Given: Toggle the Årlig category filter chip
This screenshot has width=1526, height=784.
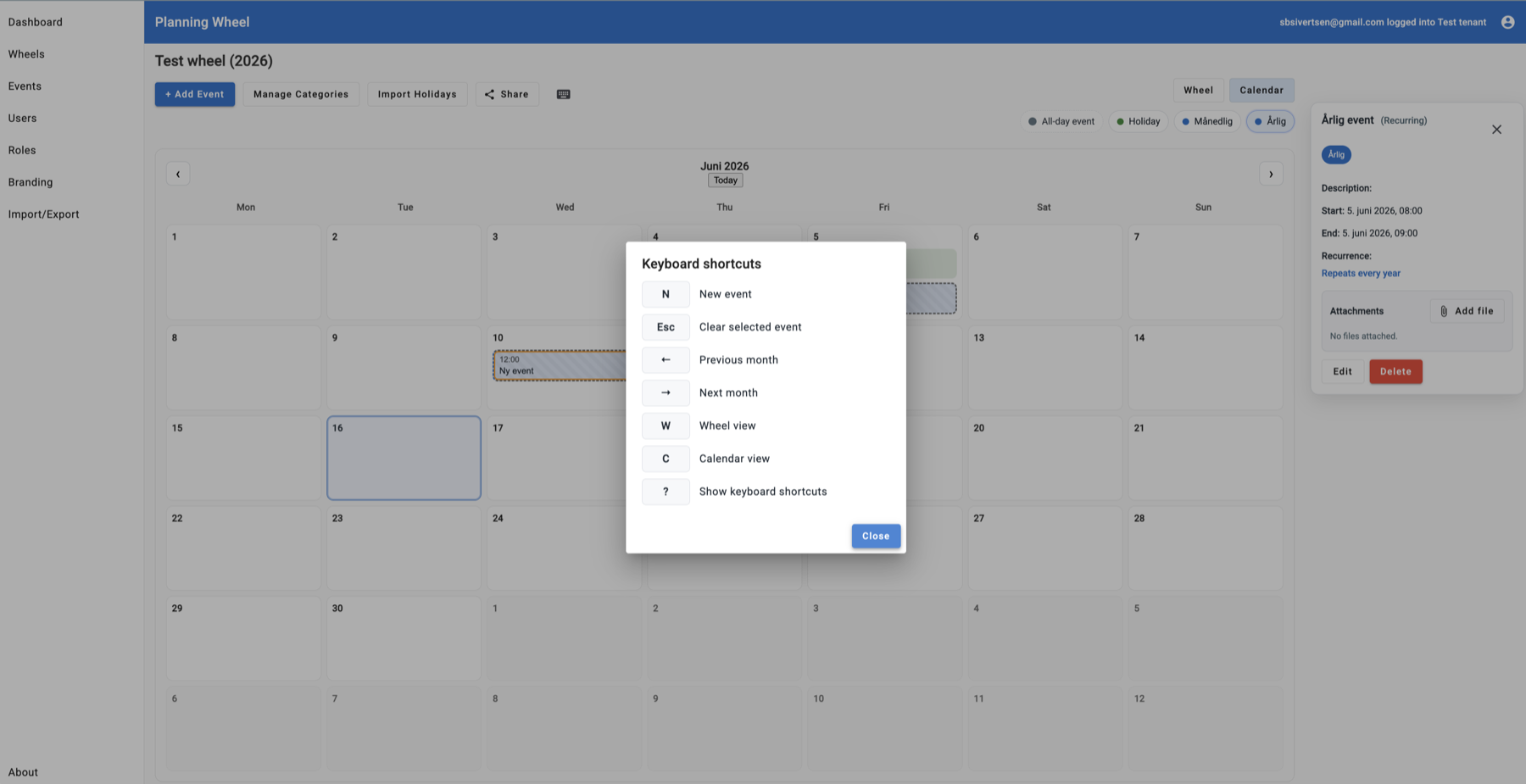Looking at the screenshot, I should 1270,121.
